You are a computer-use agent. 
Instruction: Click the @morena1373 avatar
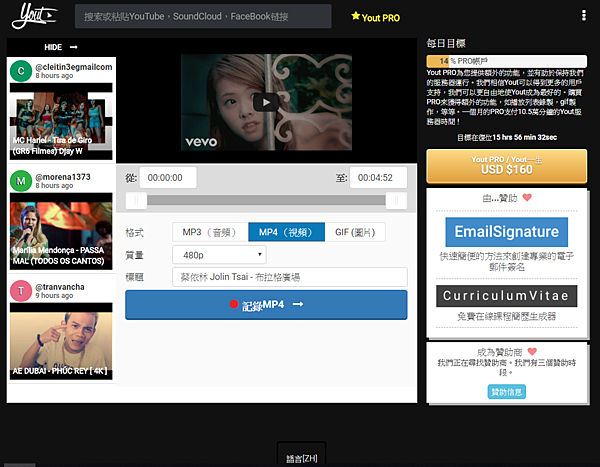(x=21, y=181)
